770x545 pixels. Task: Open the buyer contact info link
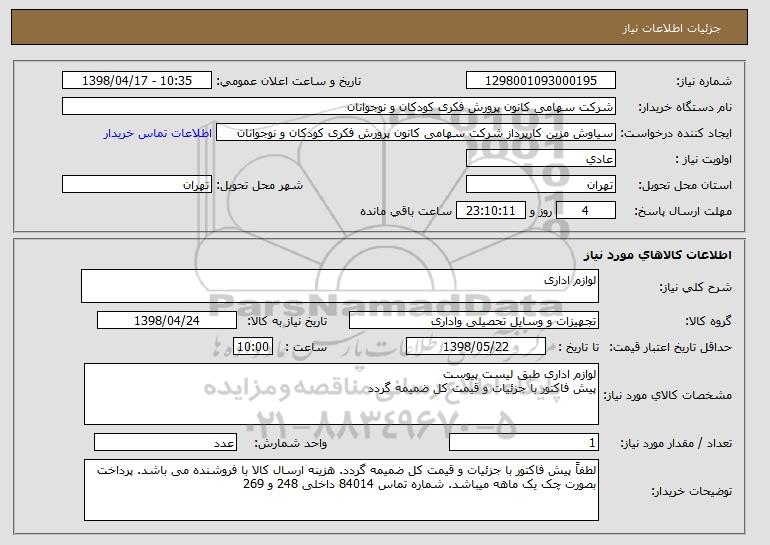(x=158, y=134)
